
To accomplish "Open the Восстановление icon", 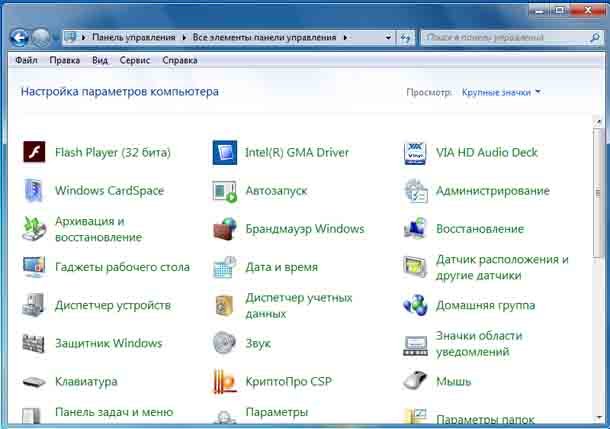I will click(x=415, y=228).
